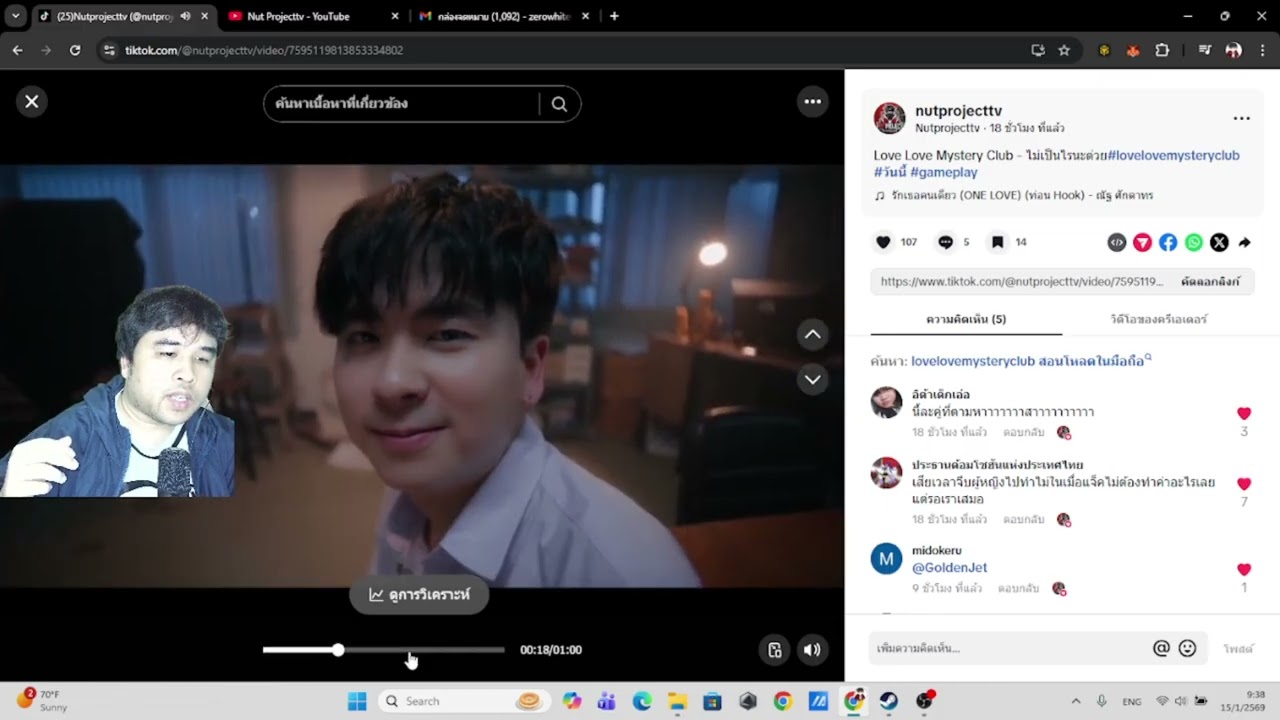
Task: Reload the TikTok page
Action: [75, 50]
